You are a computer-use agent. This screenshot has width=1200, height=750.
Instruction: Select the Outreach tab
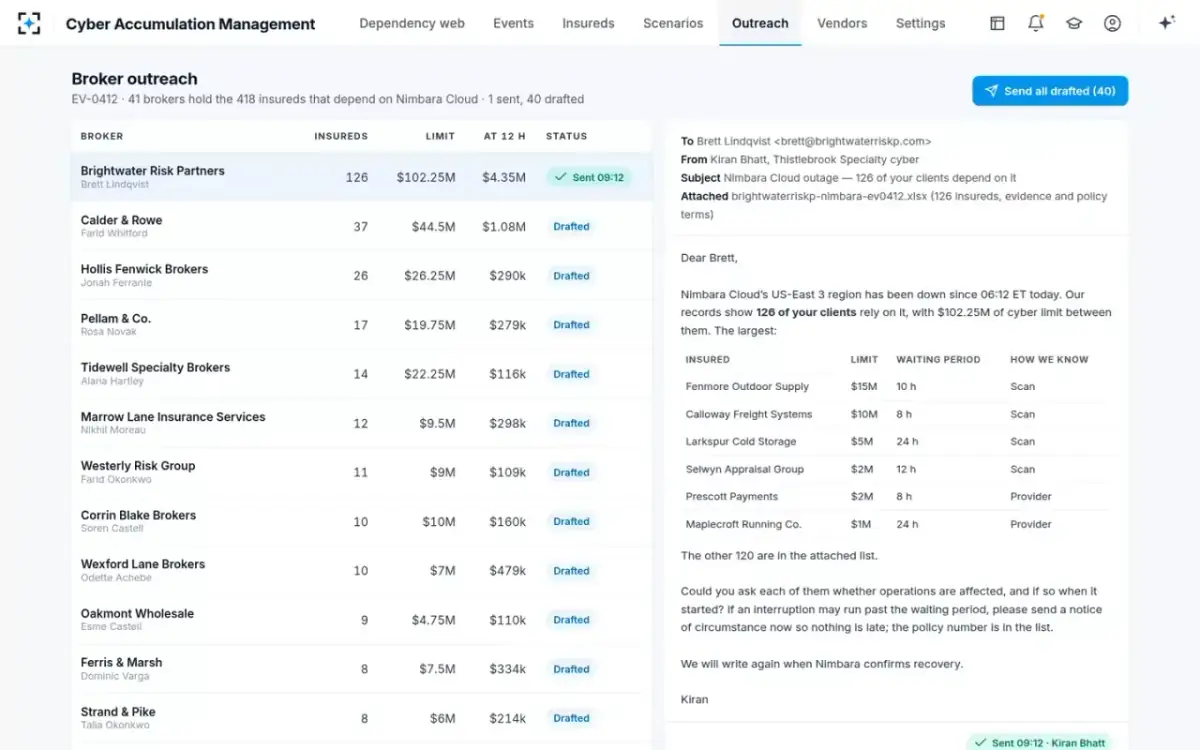[760, 23]
